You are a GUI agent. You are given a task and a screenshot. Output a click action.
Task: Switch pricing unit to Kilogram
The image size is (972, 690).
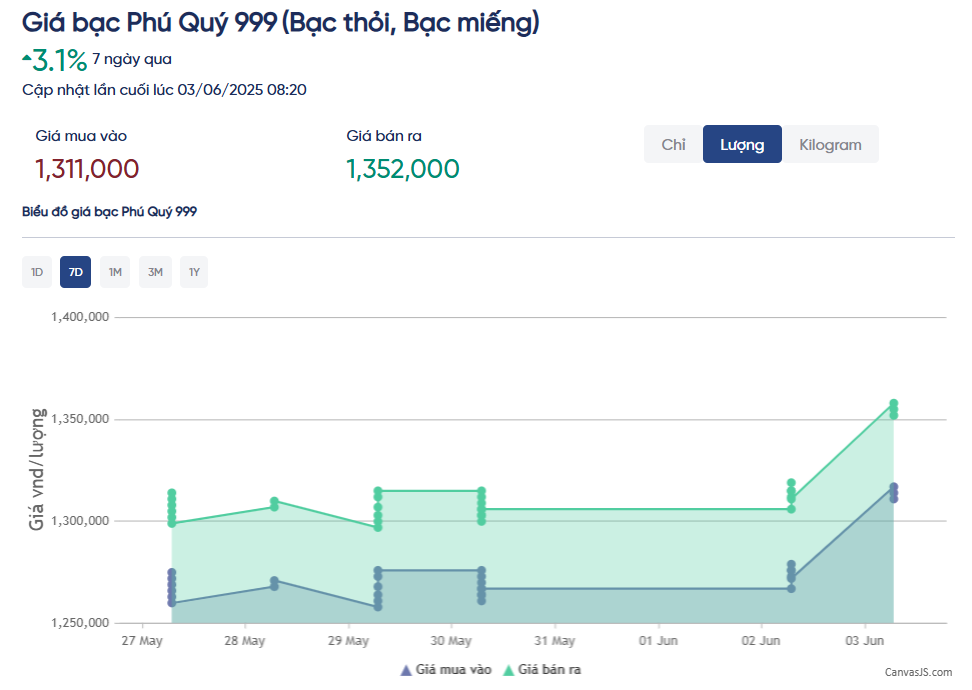[830, 144]
